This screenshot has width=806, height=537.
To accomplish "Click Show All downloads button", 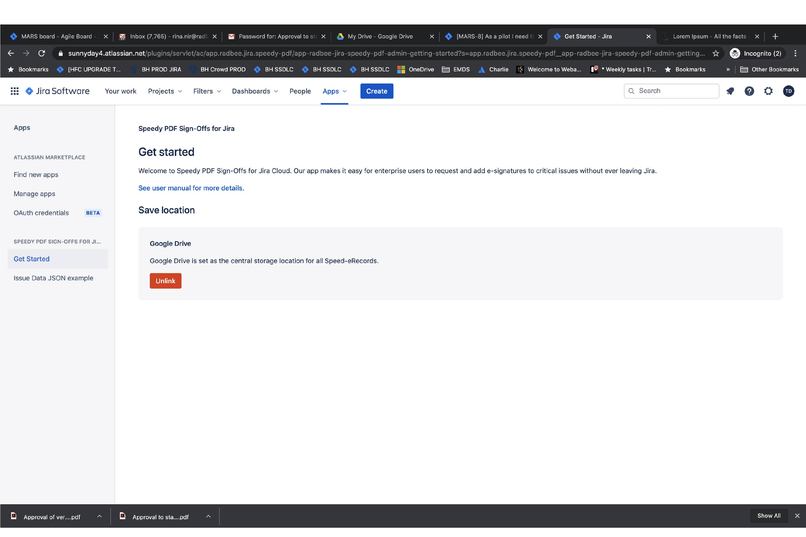I will click(x=768, y=515).
